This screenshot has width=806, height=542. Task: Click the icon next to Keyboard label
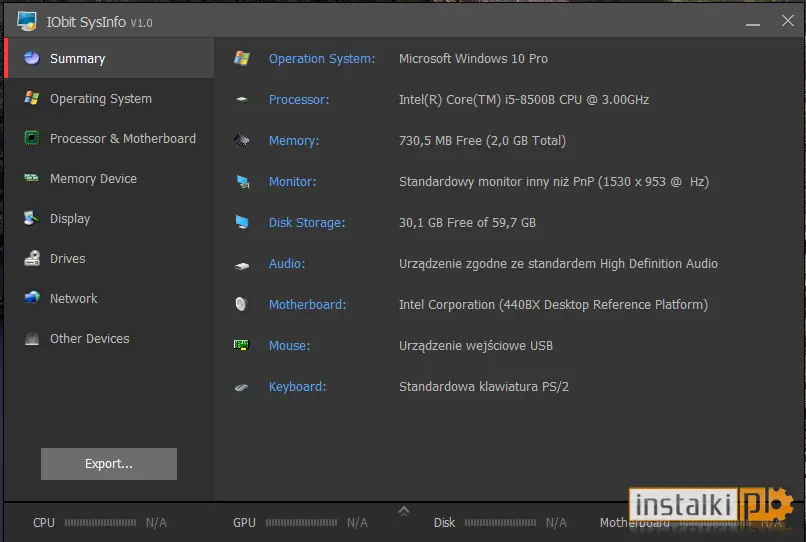click(x=242, y=387)
